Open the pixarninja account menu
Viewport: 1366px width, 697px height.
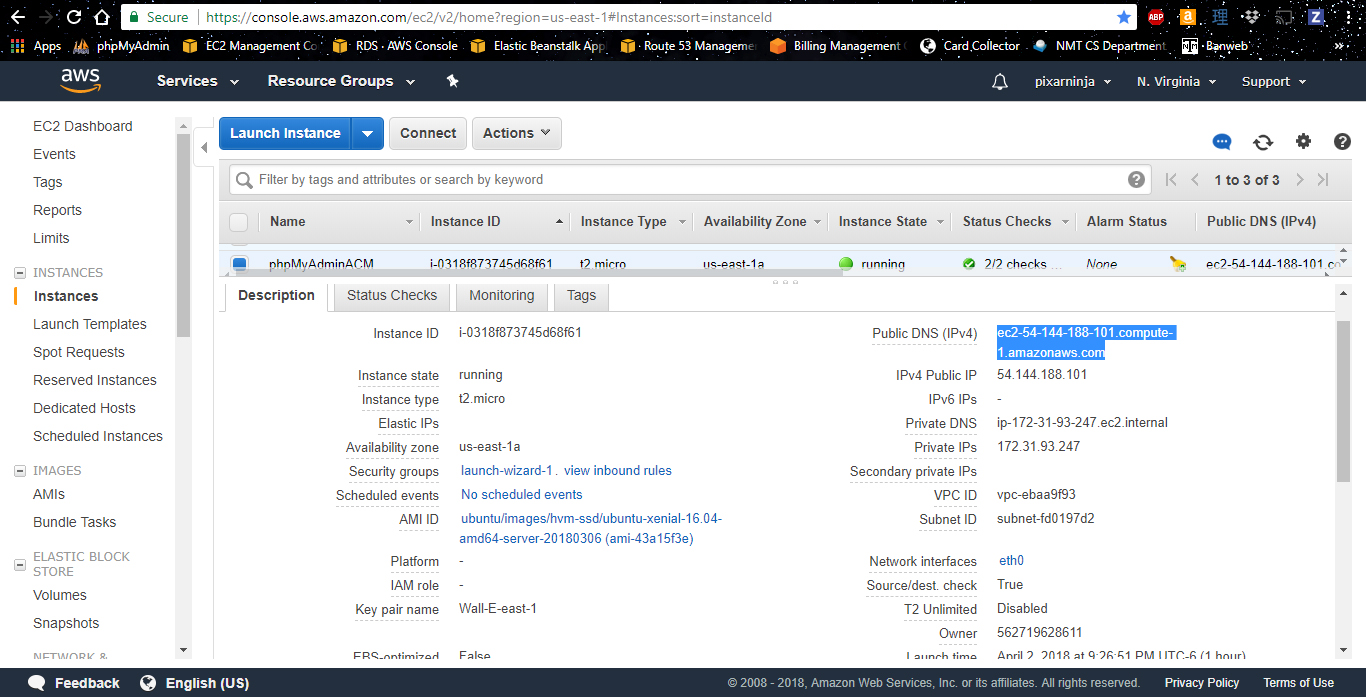[1073, 82]
